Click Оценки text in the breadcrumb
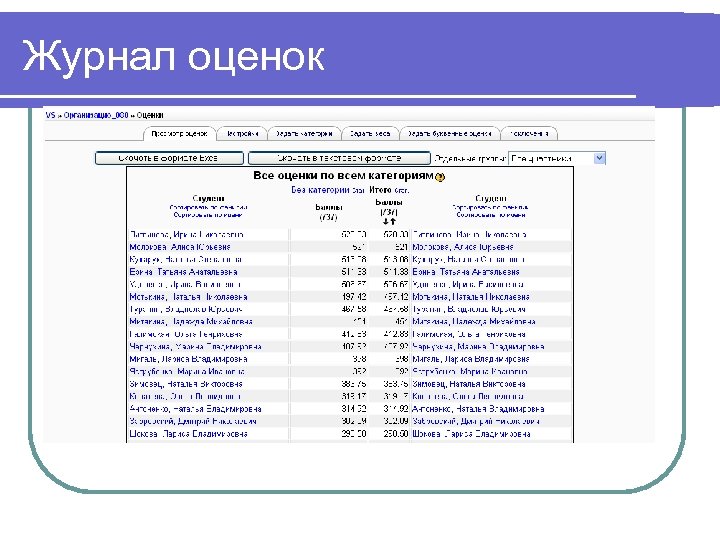This screenshot has height=540, width=720. coord(150,115)
